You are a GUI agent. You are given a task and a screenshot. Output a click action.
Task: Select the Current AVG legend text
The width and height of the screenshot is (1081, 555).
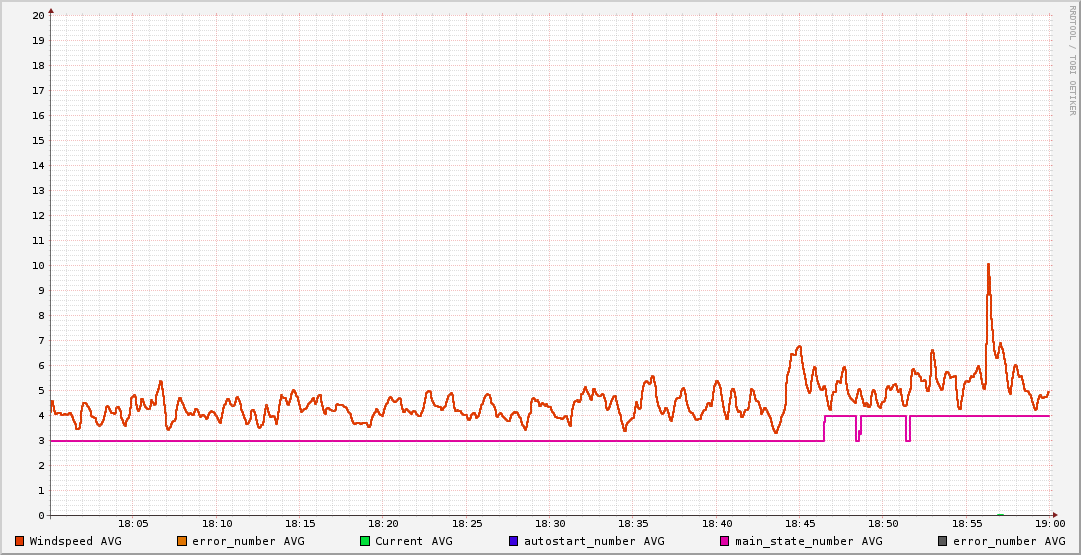[x=413, y=541]
